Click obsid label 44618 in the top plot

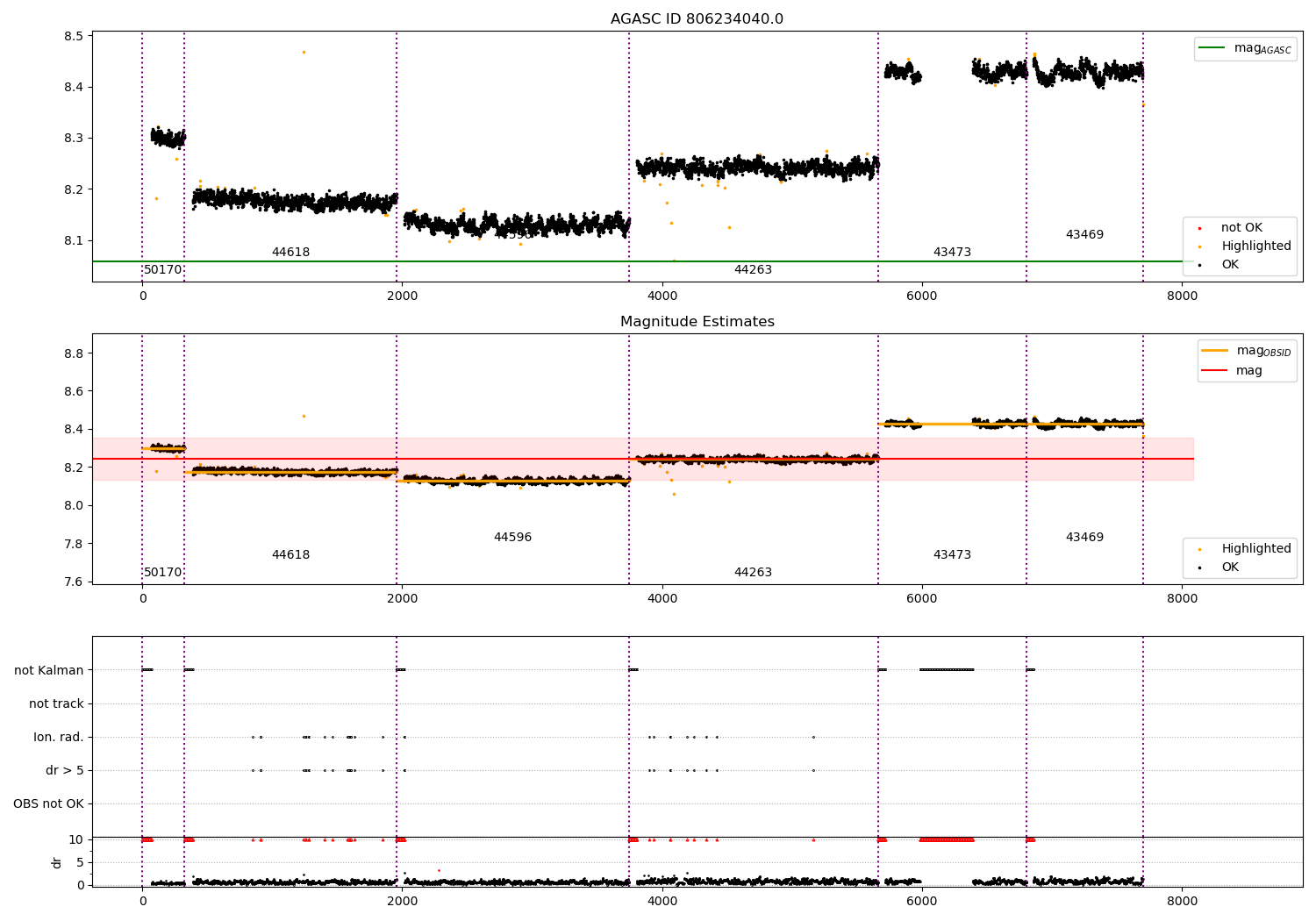point(290,253)
